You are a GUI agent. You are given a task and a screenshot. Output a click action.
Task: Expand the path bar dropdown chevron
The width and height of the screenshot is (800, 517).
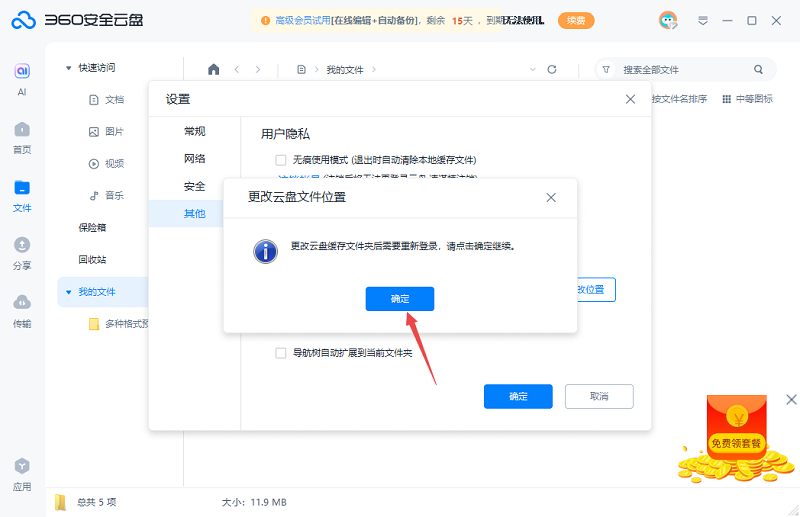[533, 69]
